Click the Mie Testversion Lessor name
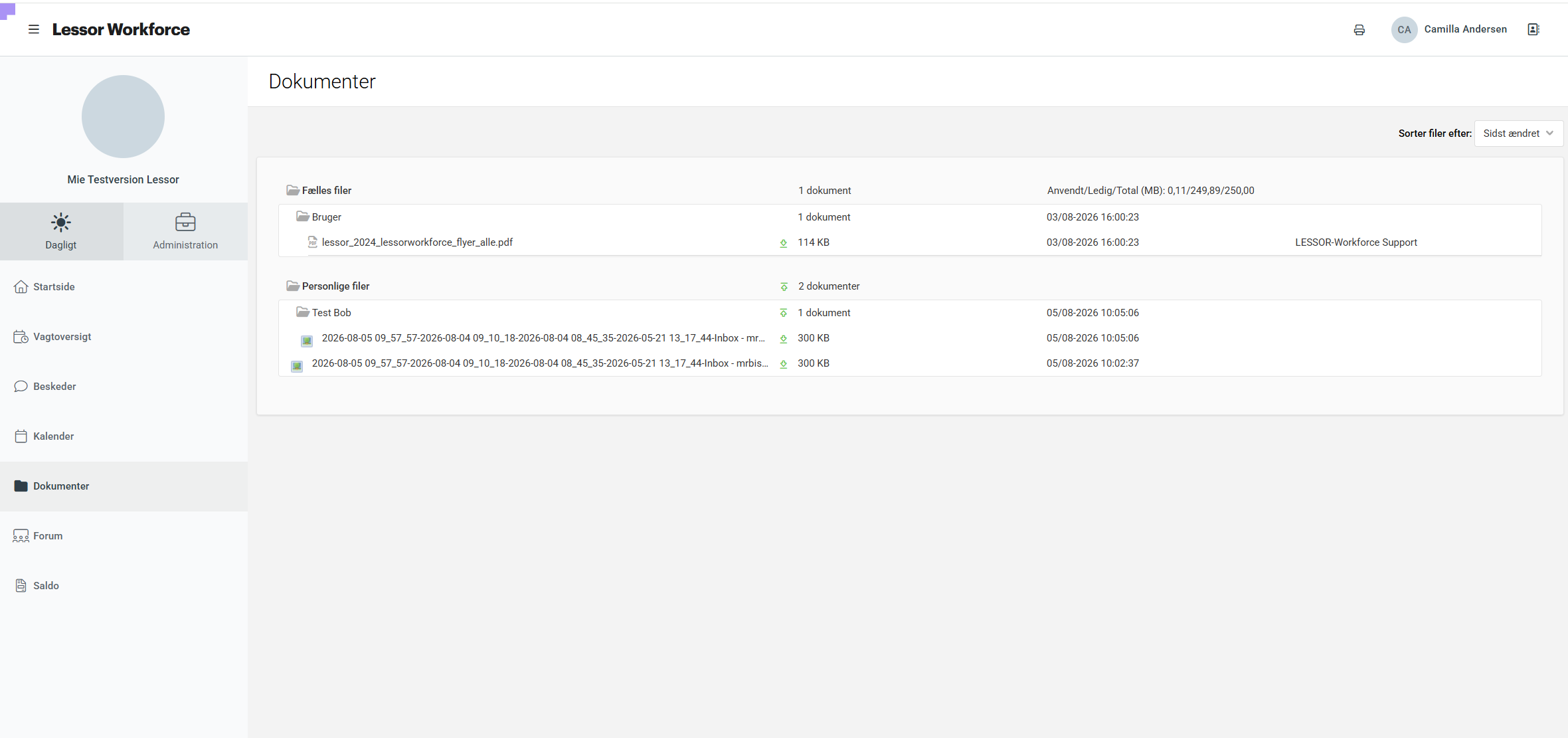Viewport: 1568px width, 738px height. coord(123,179)
